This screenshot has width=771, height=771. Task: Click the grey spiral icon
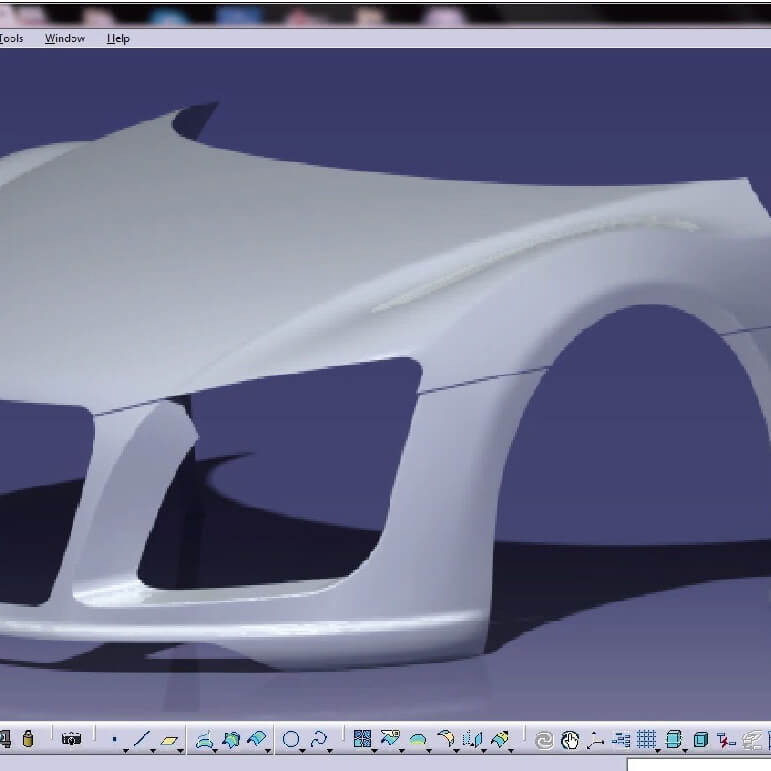(x=544, y=740)
